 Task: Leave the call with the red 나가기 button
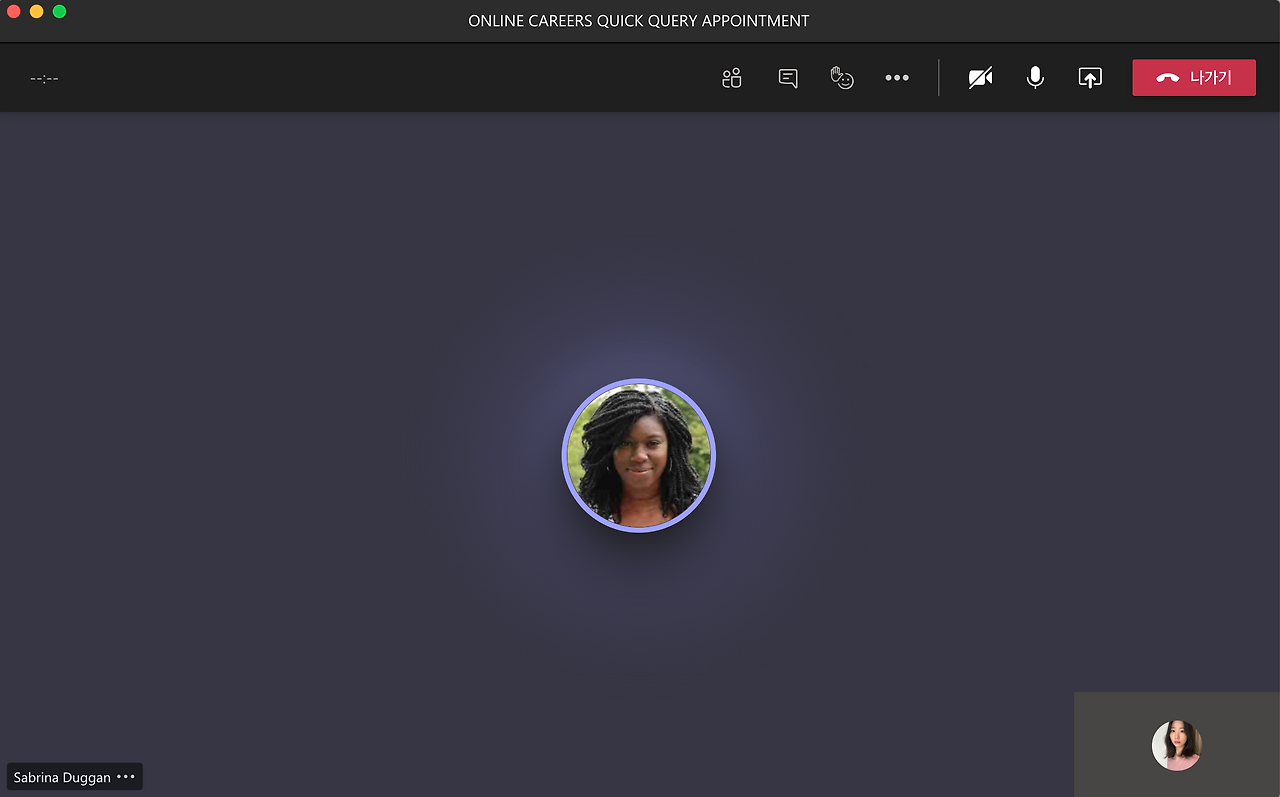(1194, 78)
